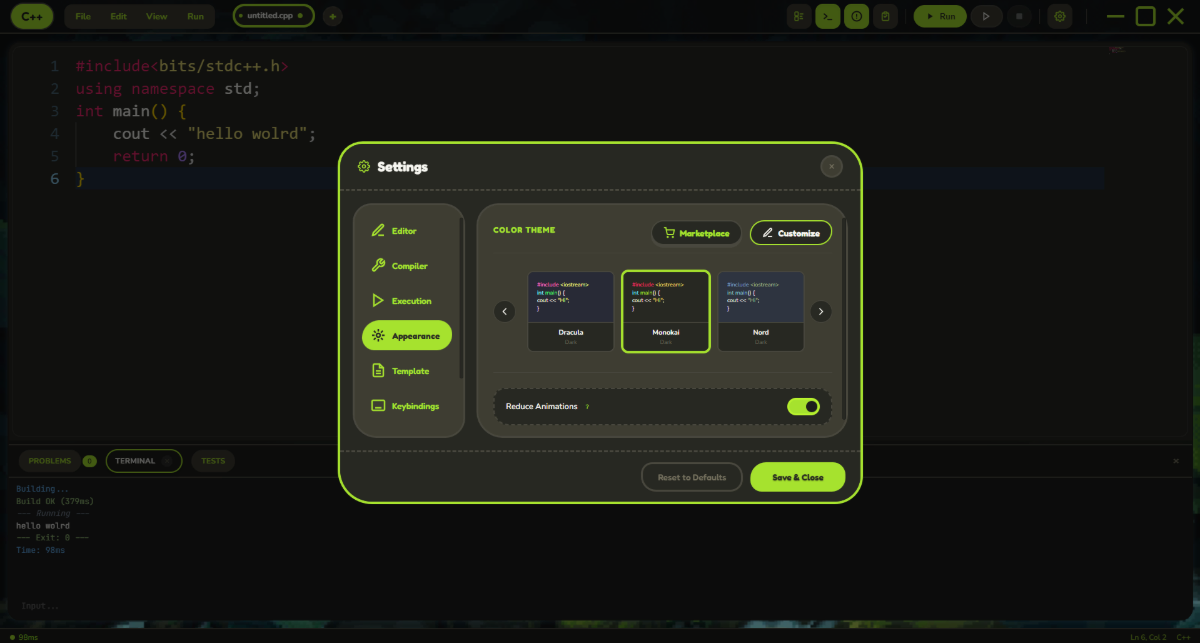Switch to the TESTS tab
Image resolution: width=1200 pixels, height=643 pixels.
click(x=212, y=461)
